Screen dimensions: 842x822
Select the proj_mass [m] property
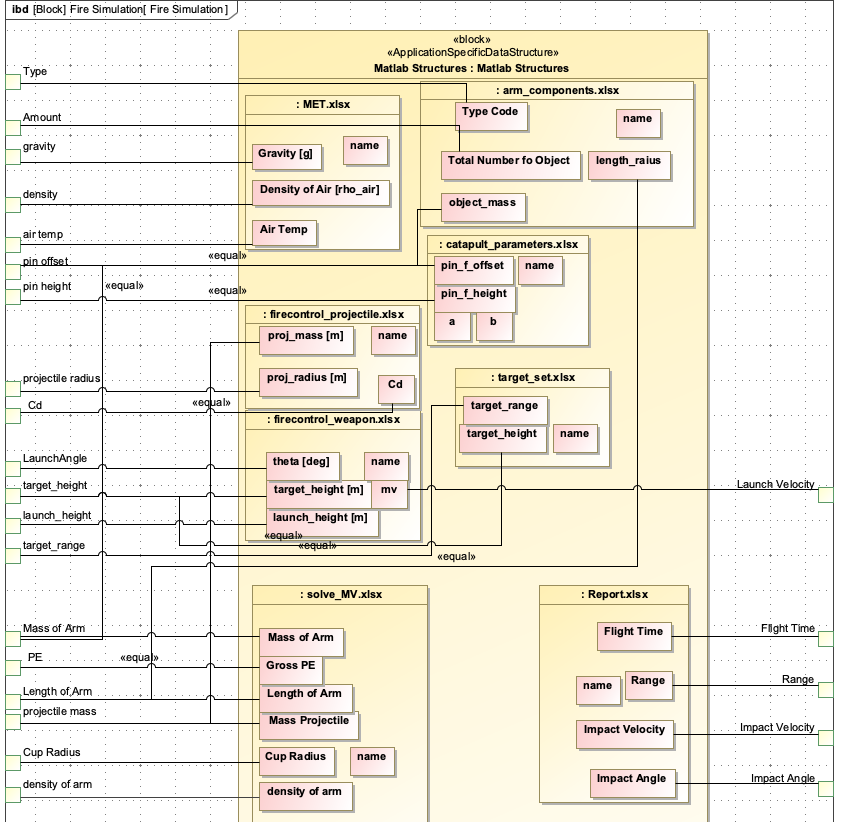click(307, 341)
